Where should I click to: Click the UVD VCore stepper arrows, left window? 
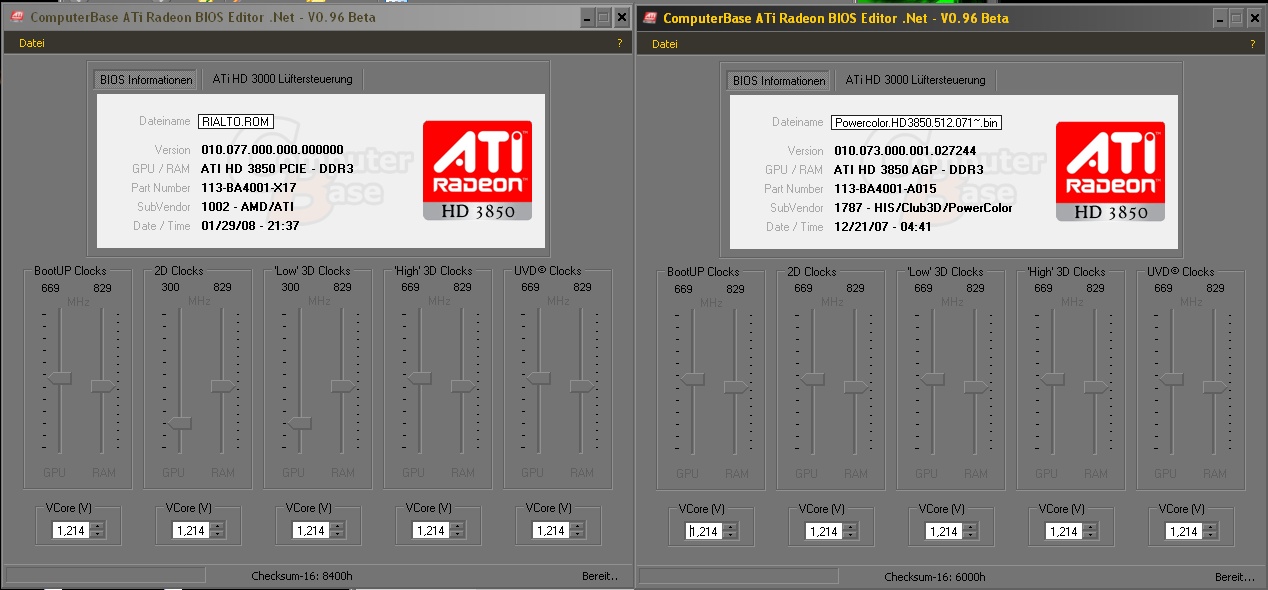coord(577,530)
